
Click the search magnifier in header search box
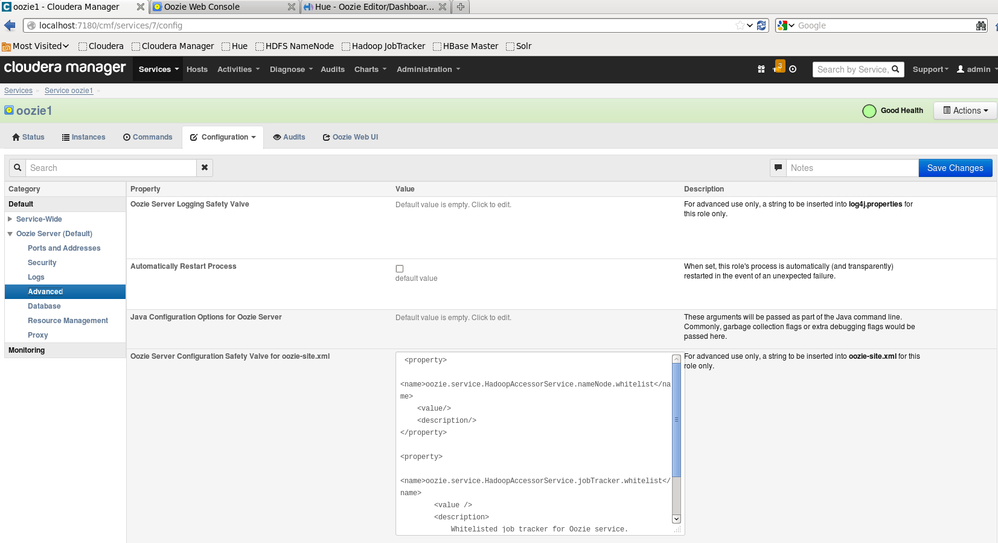[x=895, y=69]
